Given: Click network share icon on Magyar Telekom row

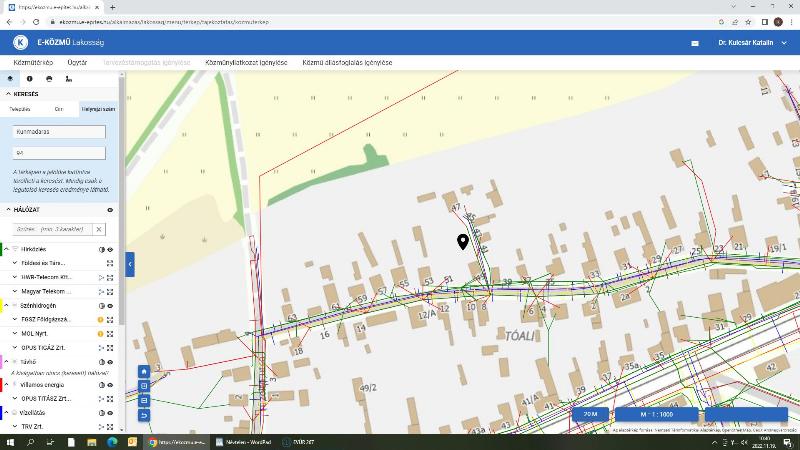Looking at the screenshot, I should click(101, 292).
